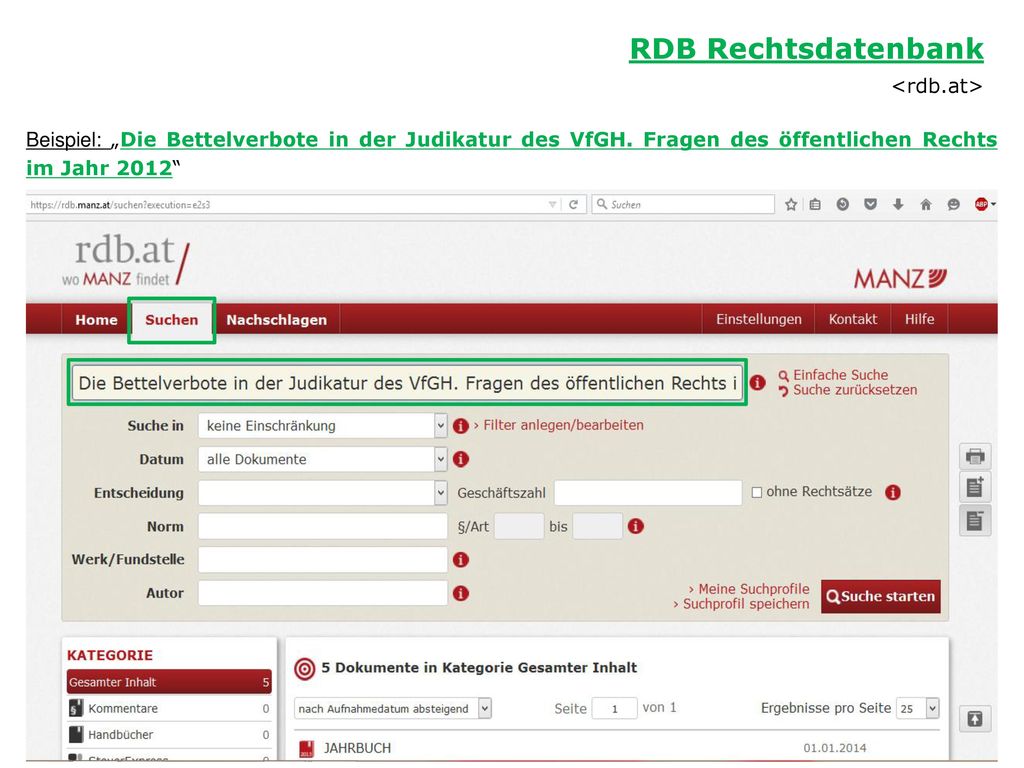Viewport: 1024px width, 768px height.
Task: Toggle ohne Rechtsätze checkbox
Action: [757, 492]
